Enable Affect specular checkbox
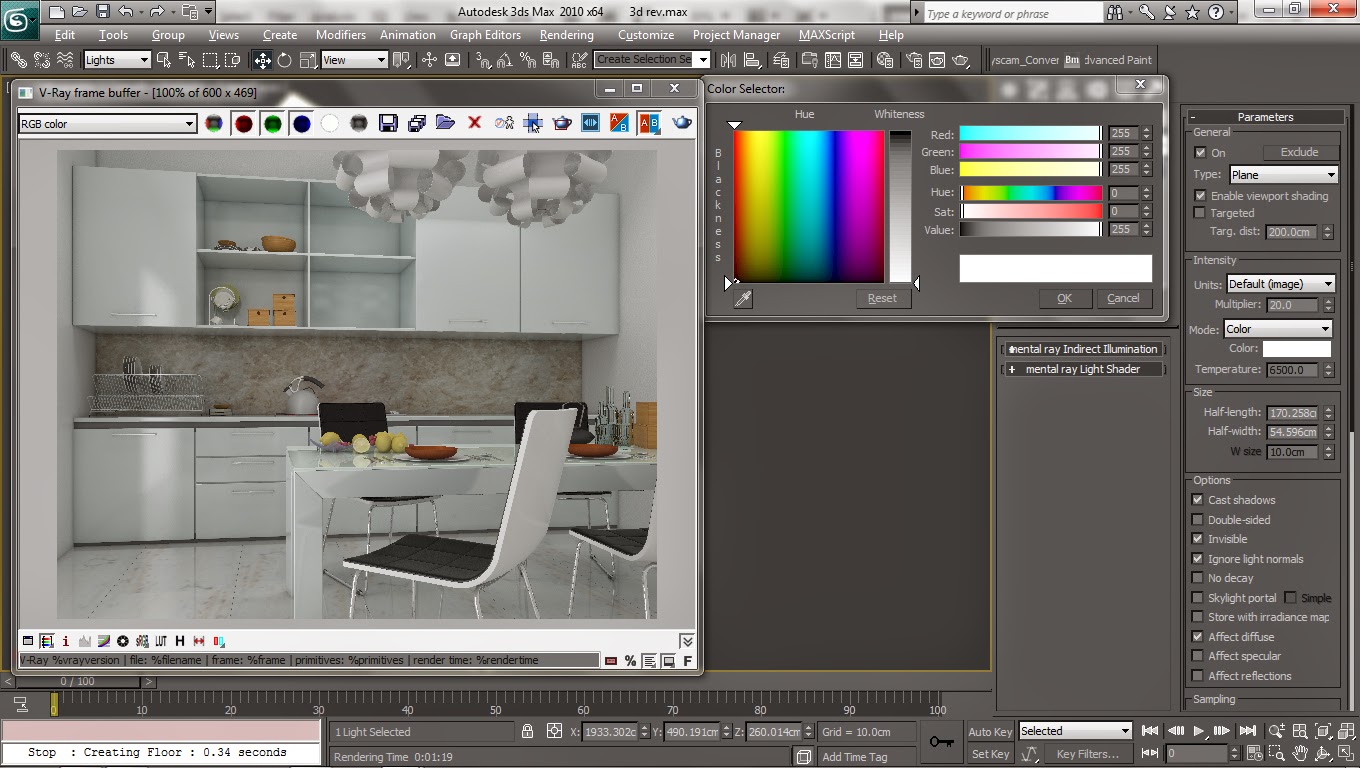 1198,656
